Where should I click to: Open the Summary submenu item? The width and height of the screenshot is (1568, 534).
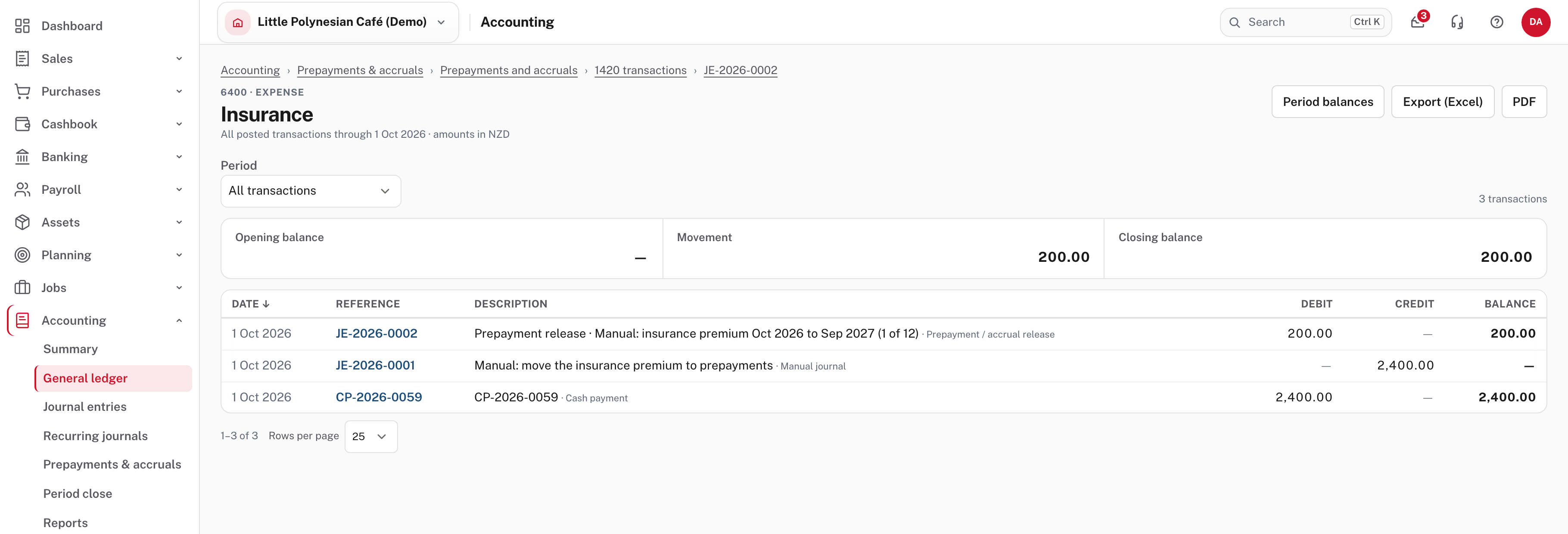pos(71,349)
